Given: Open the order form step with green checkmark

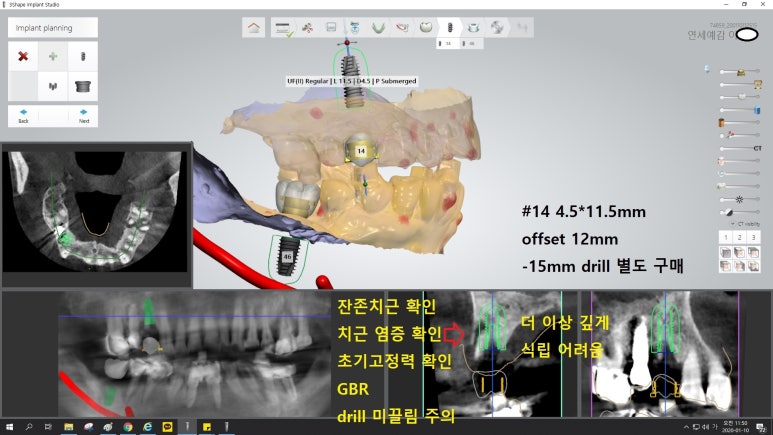Looking at the screenshot, I should coord(283,28).
